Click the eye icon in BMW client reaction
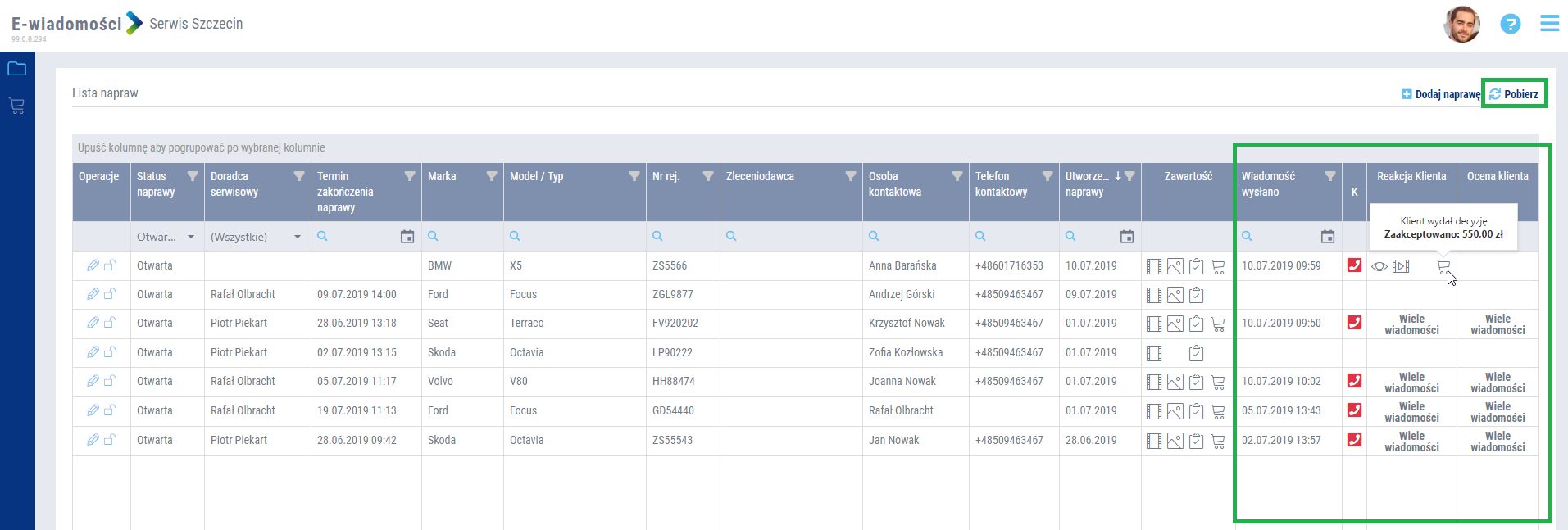 (1379, 266)
